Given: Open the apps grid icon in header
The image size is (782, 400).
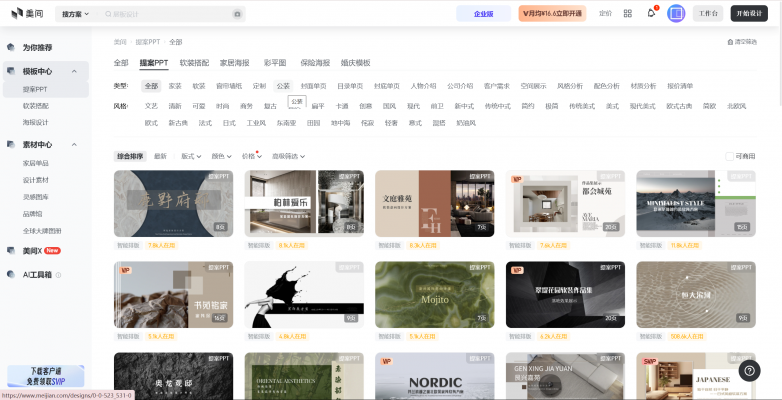Looking at the screenshot, I should (x=628, y=13).
